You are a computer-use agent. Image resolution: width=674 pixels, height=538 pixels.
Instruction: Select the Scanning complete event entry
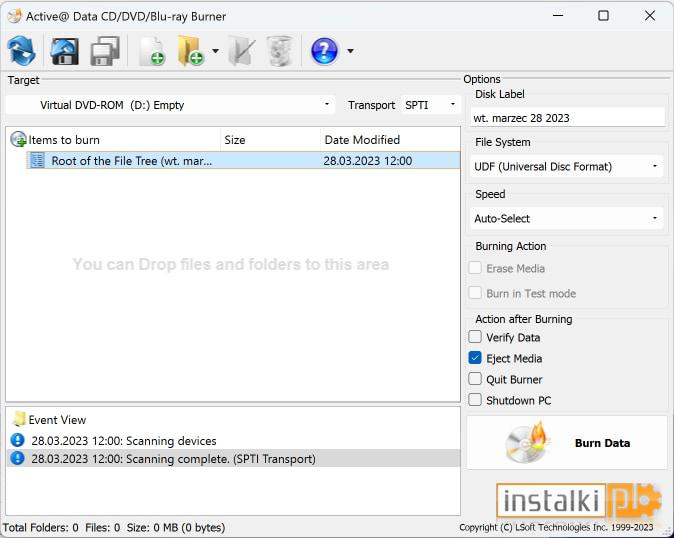[x=233, y=459]
